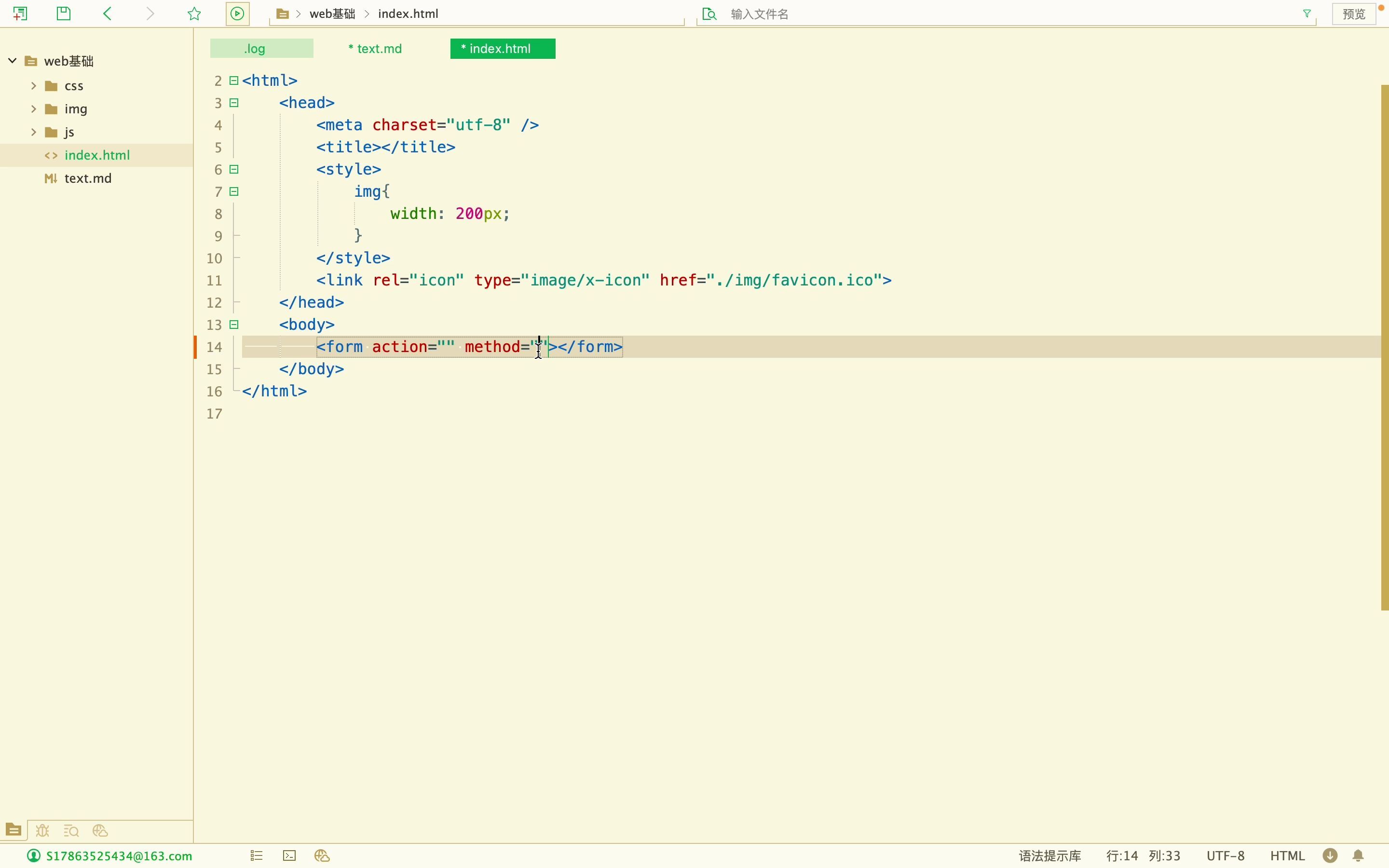Click the new file icon in toolbar
The height and width of the screenshot is (868, 1389).
coord(20,13)
